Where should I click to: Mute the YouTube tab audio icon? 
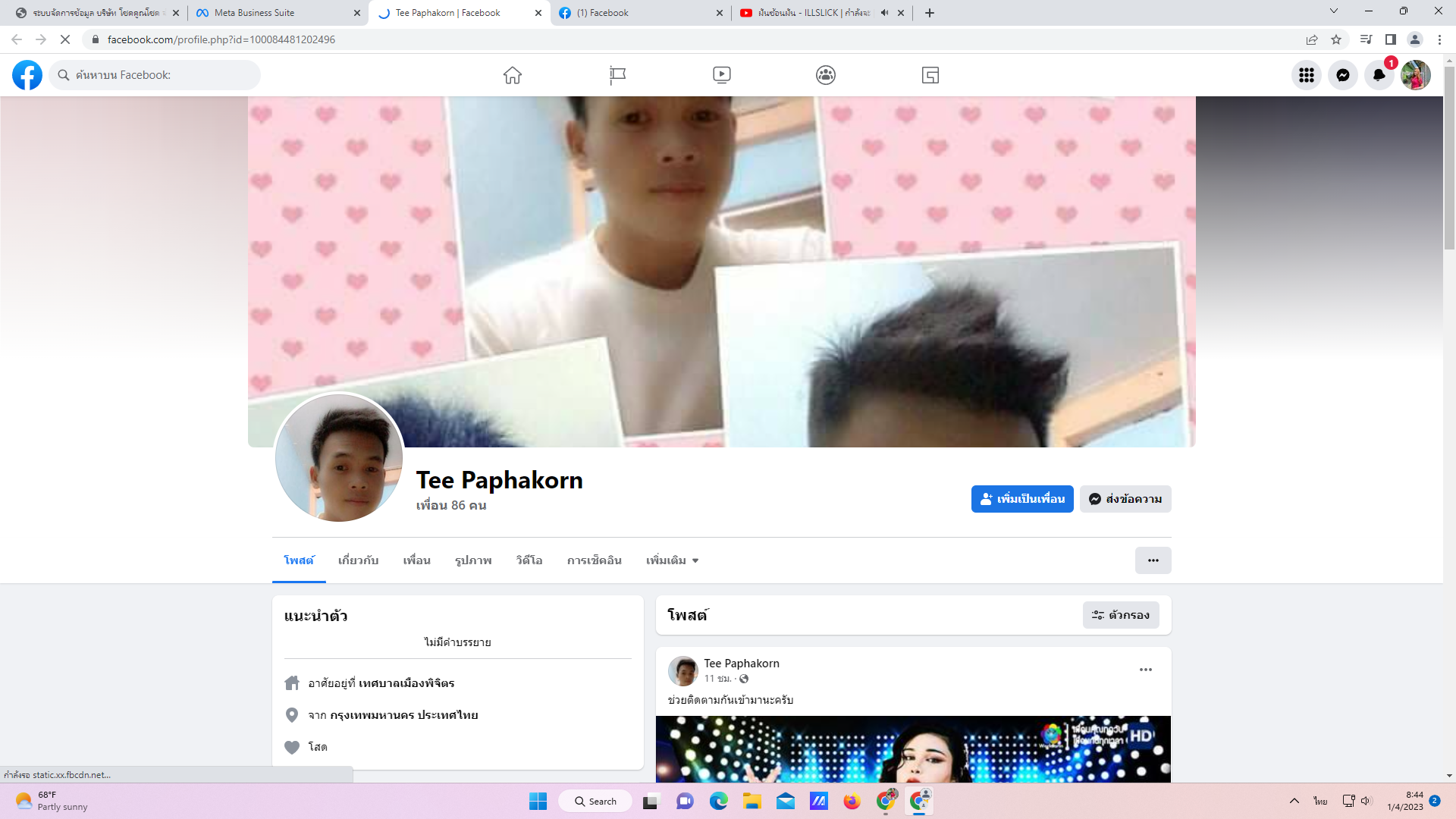click(884, 13)
